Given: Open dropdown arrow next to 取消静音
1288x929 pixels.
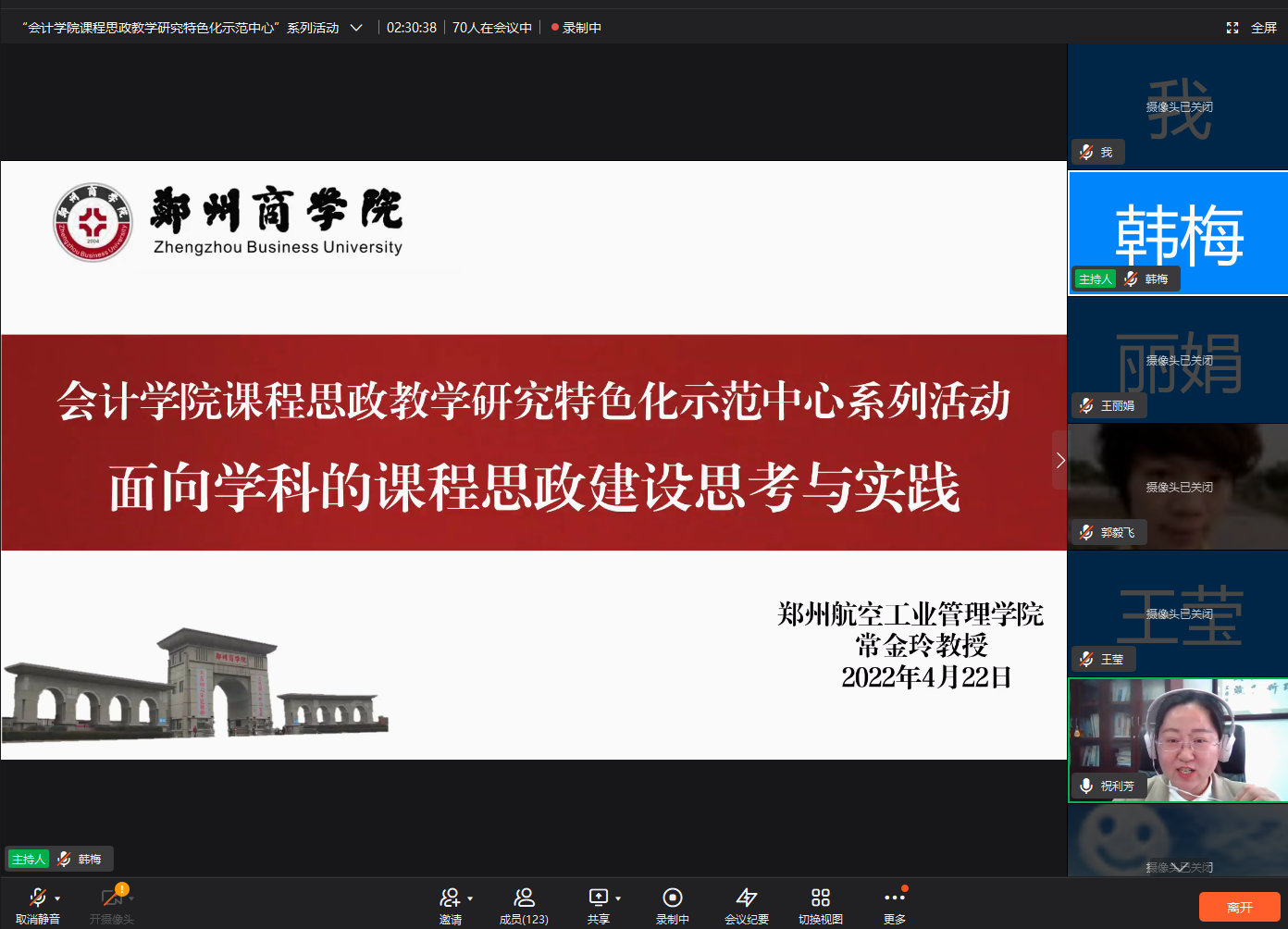Looking at the screenshot, I should [57, 898].
